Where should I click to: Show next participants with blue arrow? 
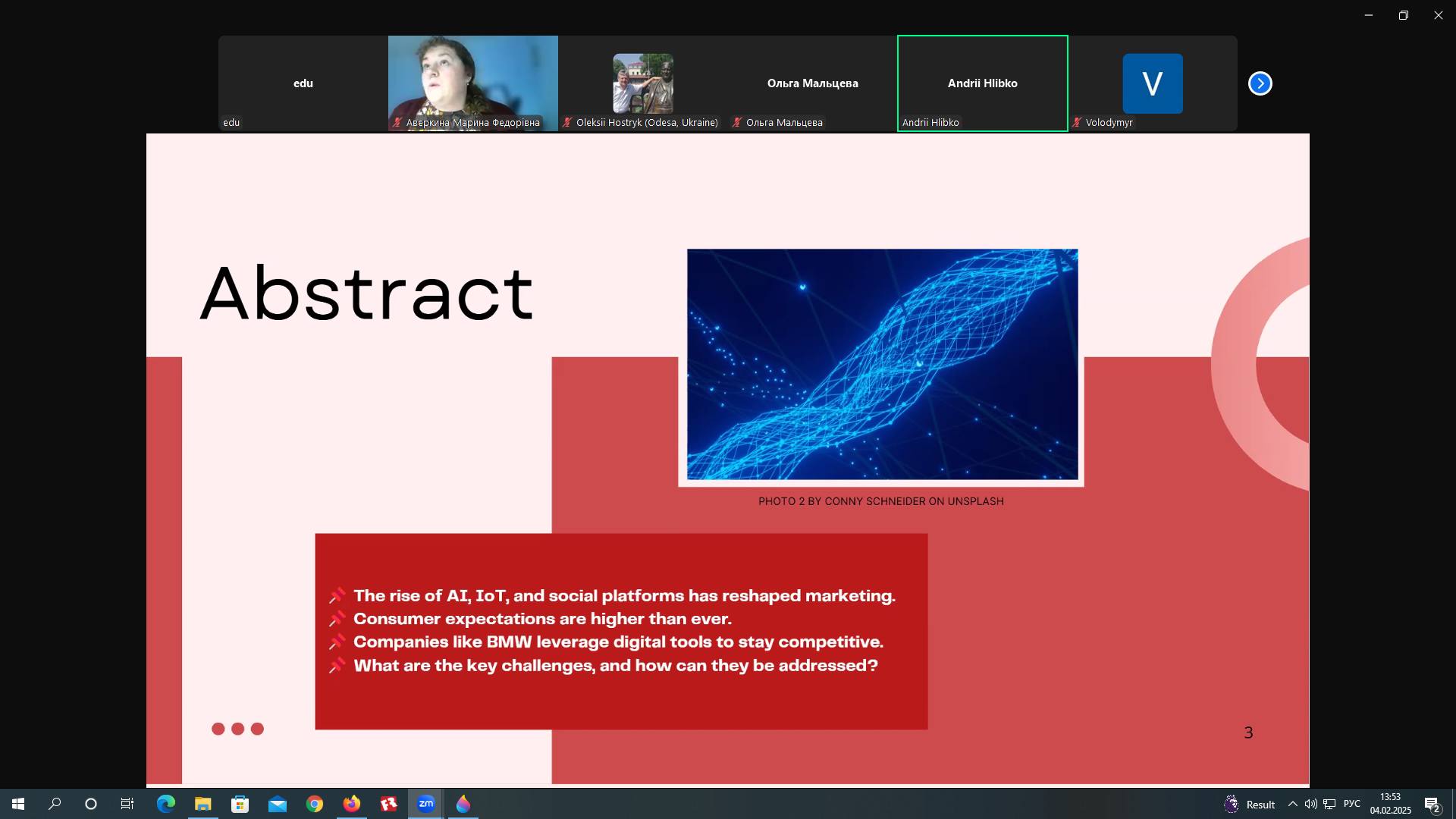[1260, 83]
